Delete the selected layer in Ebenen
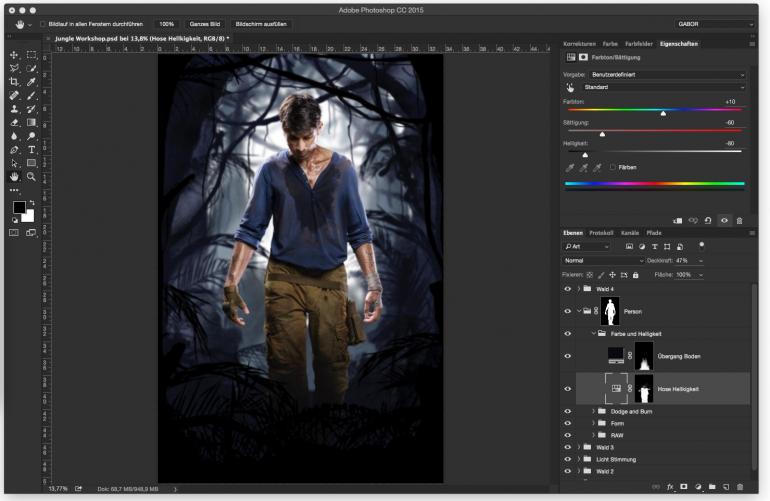 (740, 487)
